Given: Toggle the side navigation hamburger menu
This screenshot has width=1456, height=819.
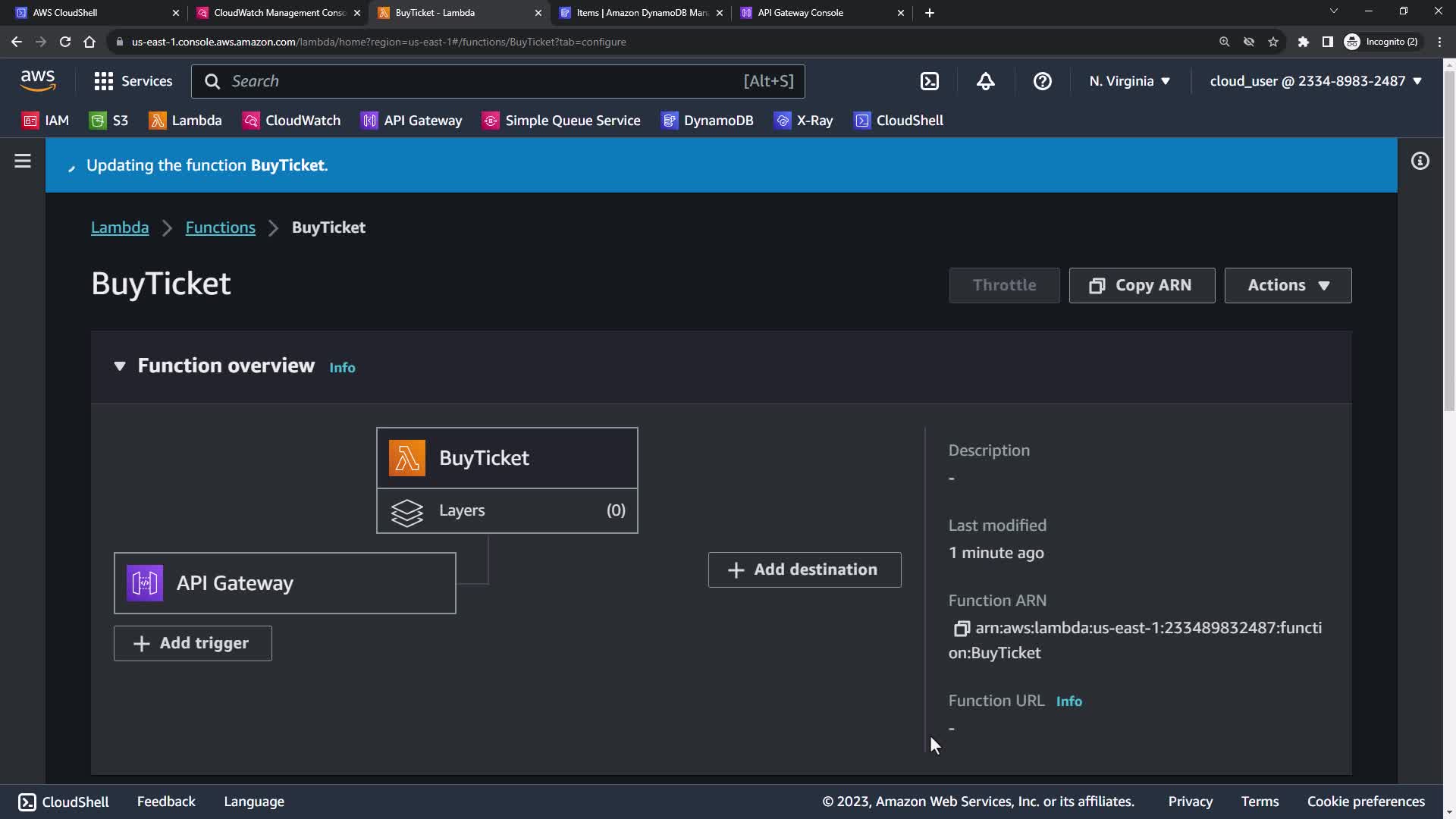Looking at the screenshot, I should click(x=23, y=161).
